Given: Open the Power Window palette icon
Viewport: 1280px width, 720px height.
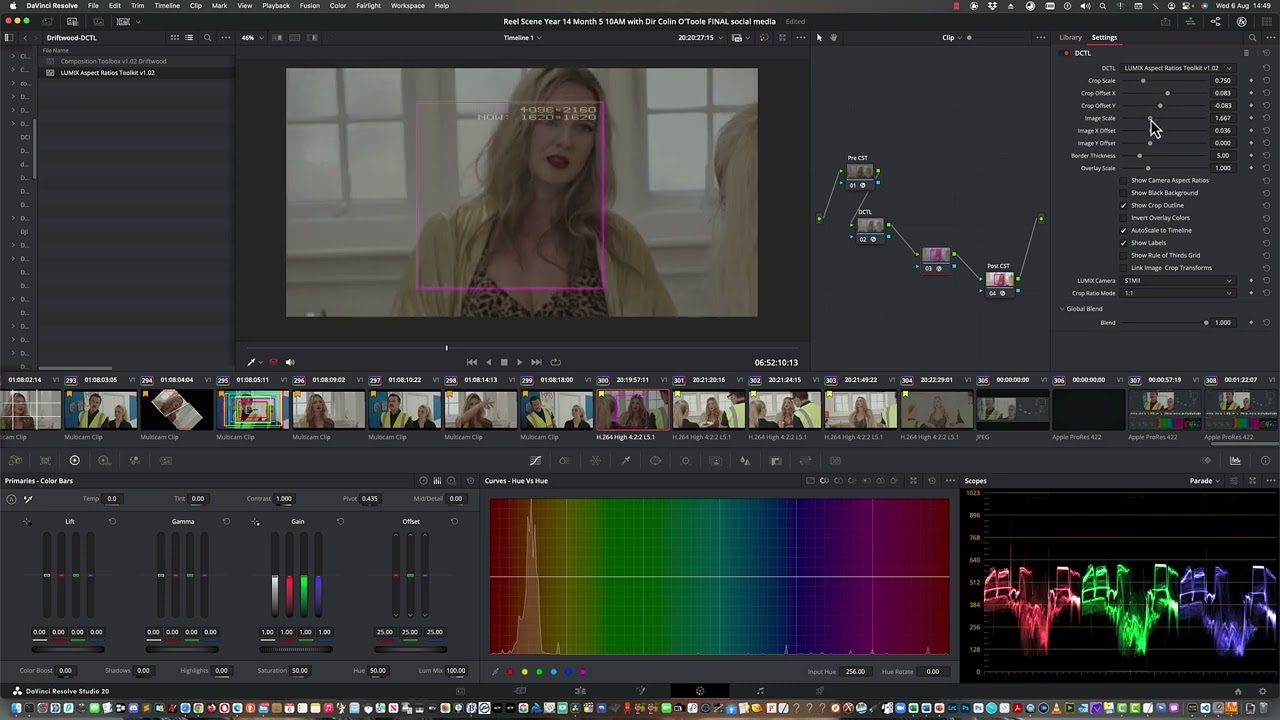Looking at the screenshot, I should pos(655,460).
